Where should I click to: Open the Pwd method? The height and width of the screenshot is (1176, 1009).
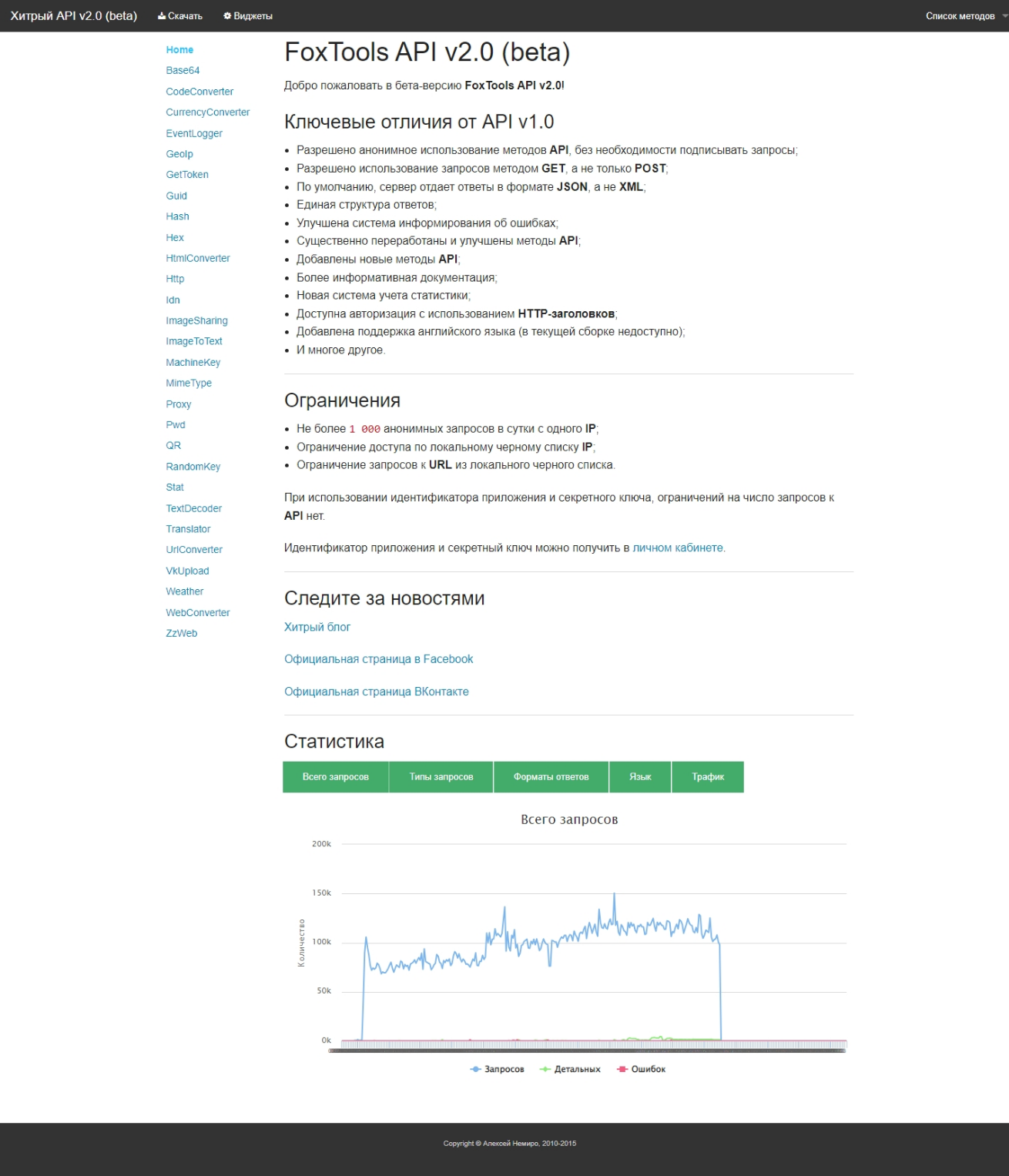(176, 425)
